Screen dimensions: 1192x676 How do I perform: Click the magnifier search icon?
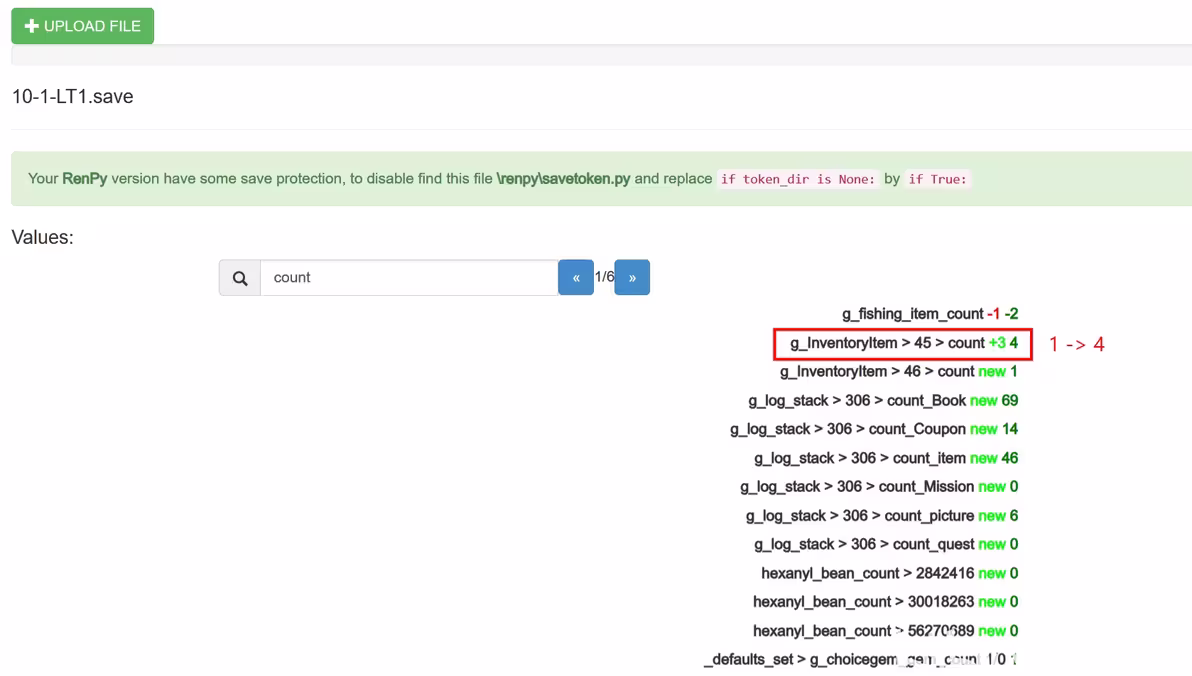click(239, 278)
